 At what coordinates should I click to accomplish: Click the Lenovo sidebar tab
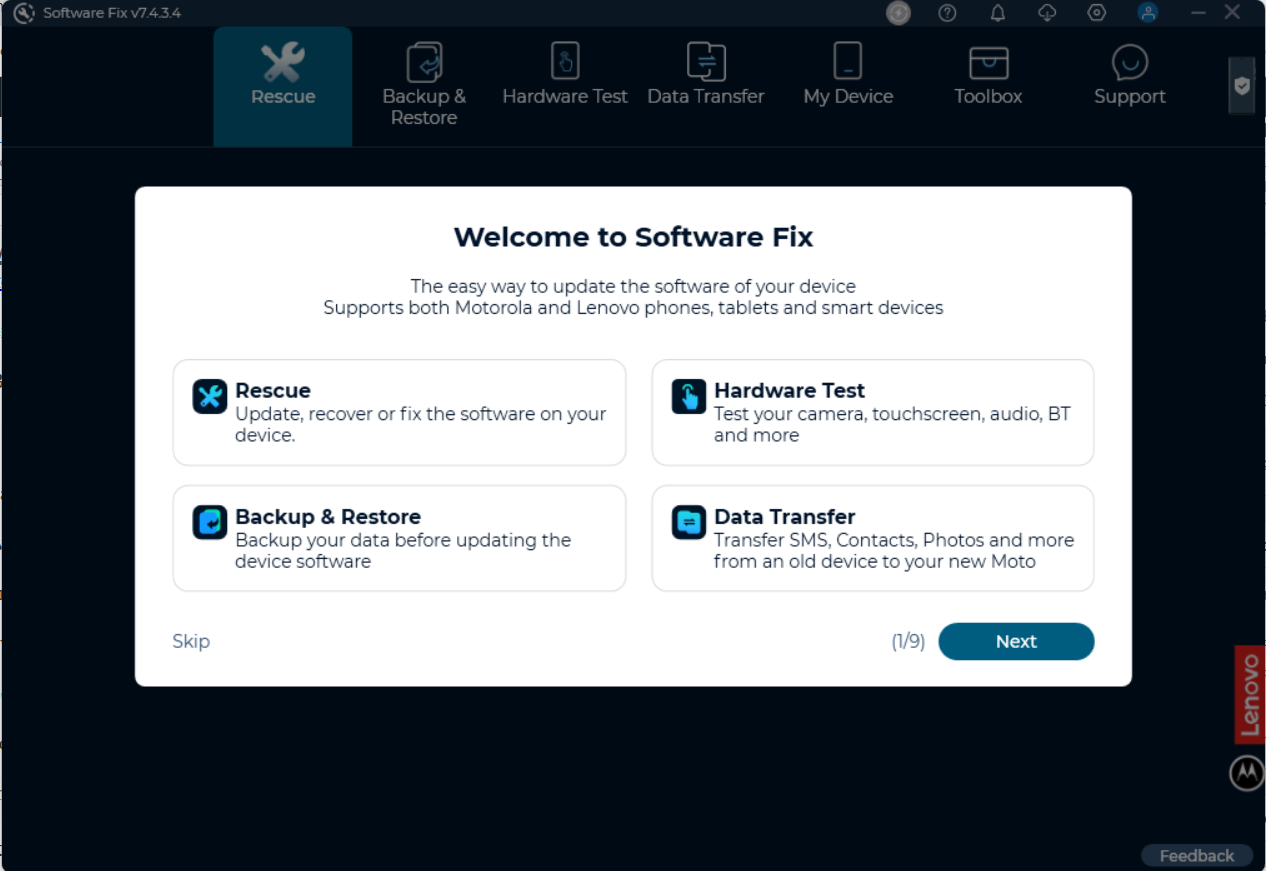(x=1249, y=694)
